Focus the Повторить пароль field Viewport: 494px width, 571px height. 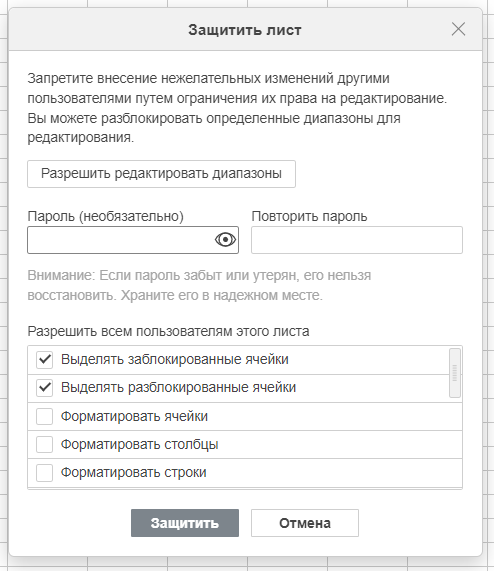[x=357, y=240]
